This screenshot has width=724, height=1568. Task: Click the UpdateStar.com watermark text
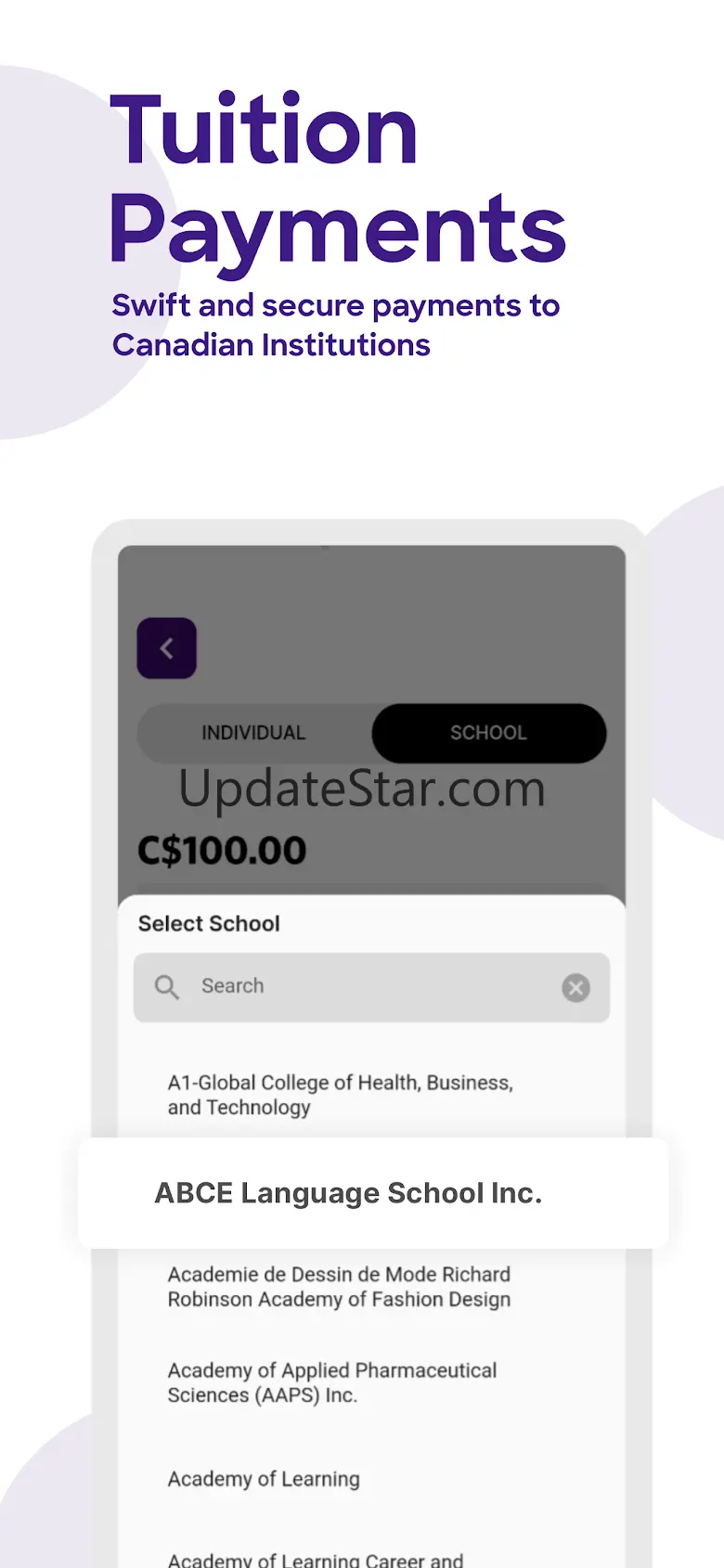click(x=362, y=790)
